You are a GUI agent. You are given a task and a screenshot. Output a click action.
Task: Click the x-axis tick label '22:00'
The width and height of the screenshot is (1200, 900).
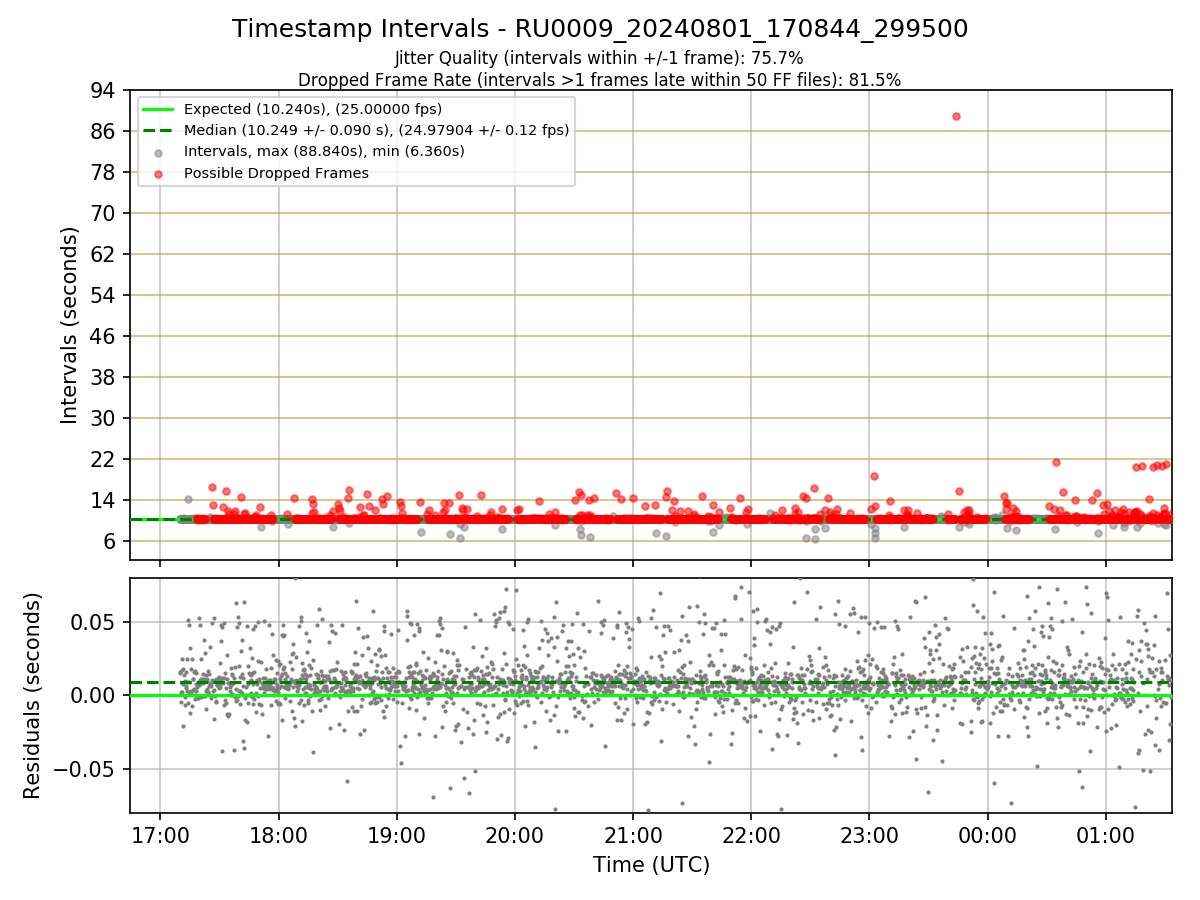point(751,834)
